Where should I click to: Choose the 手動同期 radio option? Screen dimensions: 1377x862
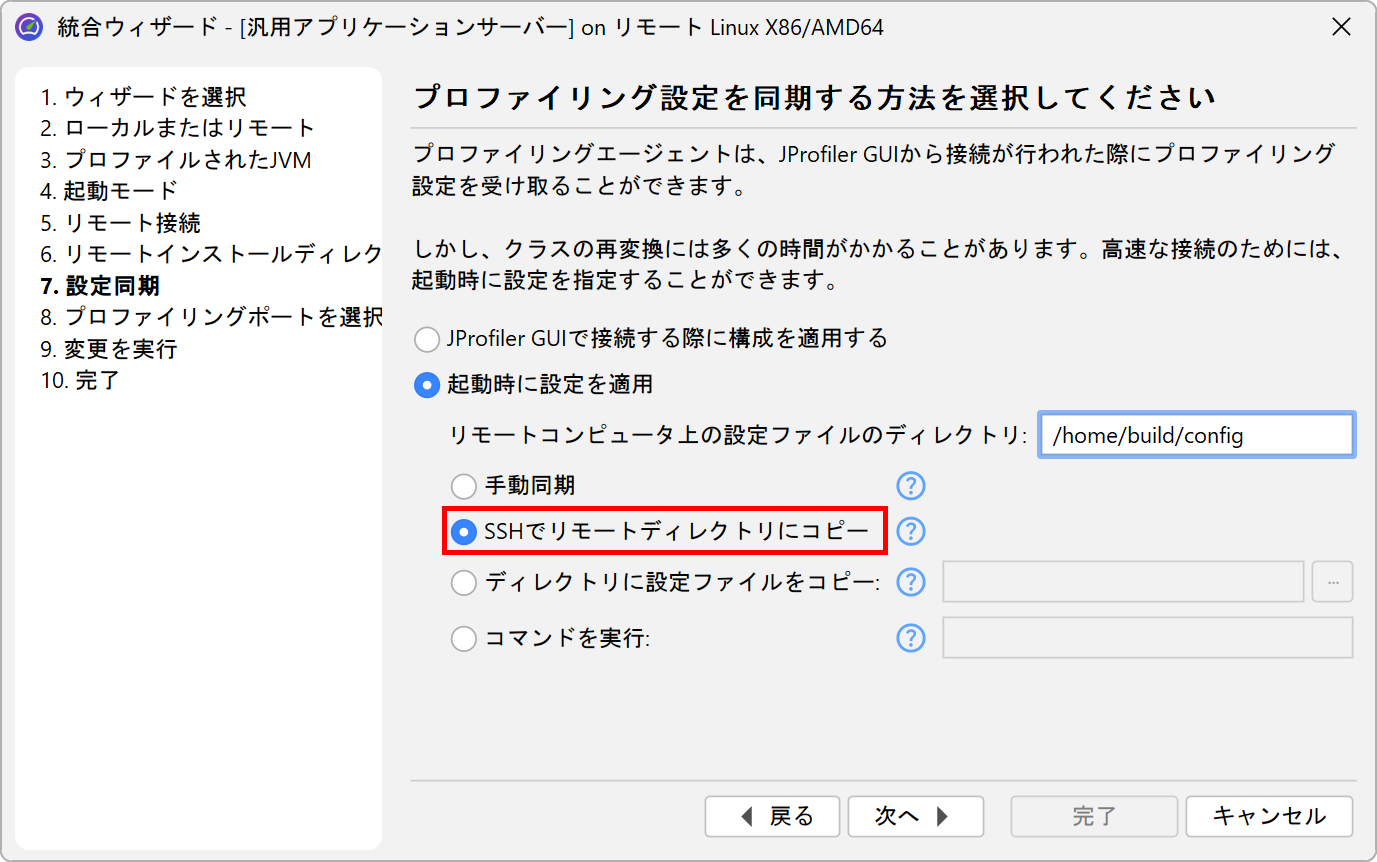point(513,486)
